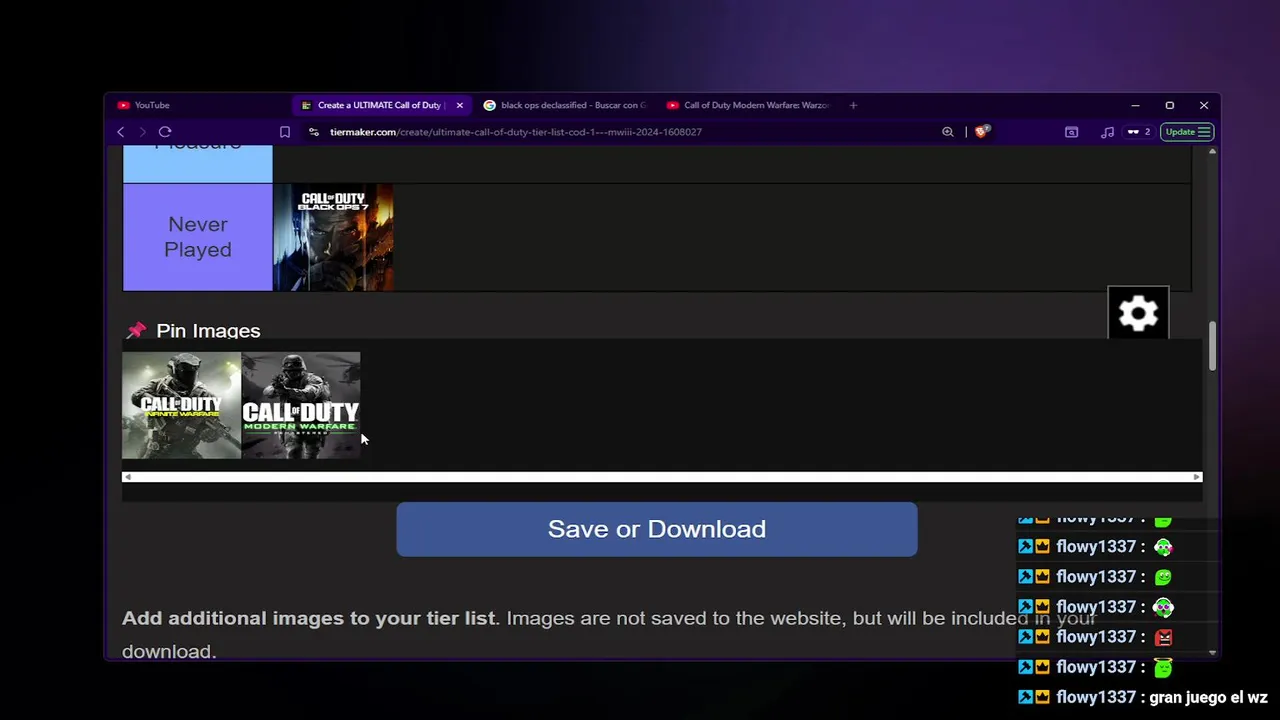This screenshot has width=1280, height=720.
Task: Click the red pushpin icon
Action: (136, 331)
